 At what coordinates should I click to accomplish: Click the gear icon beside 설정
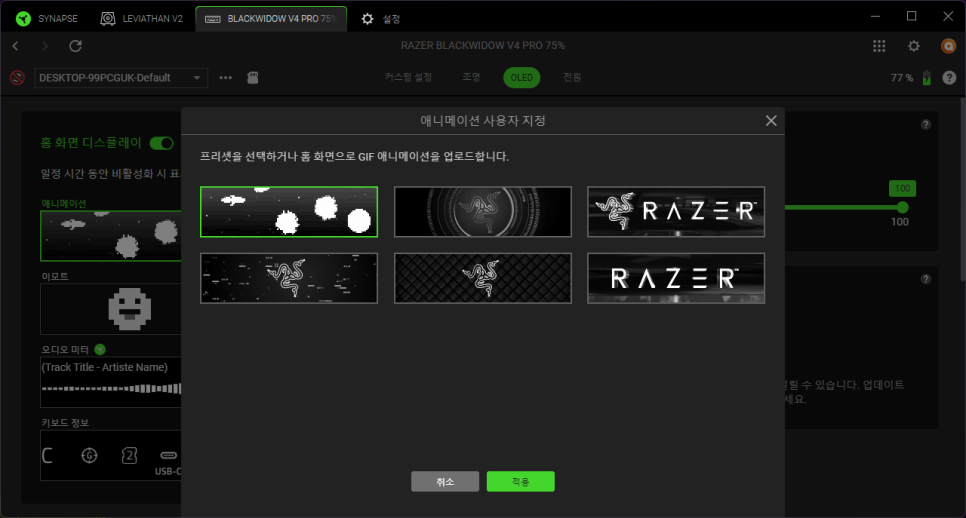pyautogui.click(x=367, y=19)
